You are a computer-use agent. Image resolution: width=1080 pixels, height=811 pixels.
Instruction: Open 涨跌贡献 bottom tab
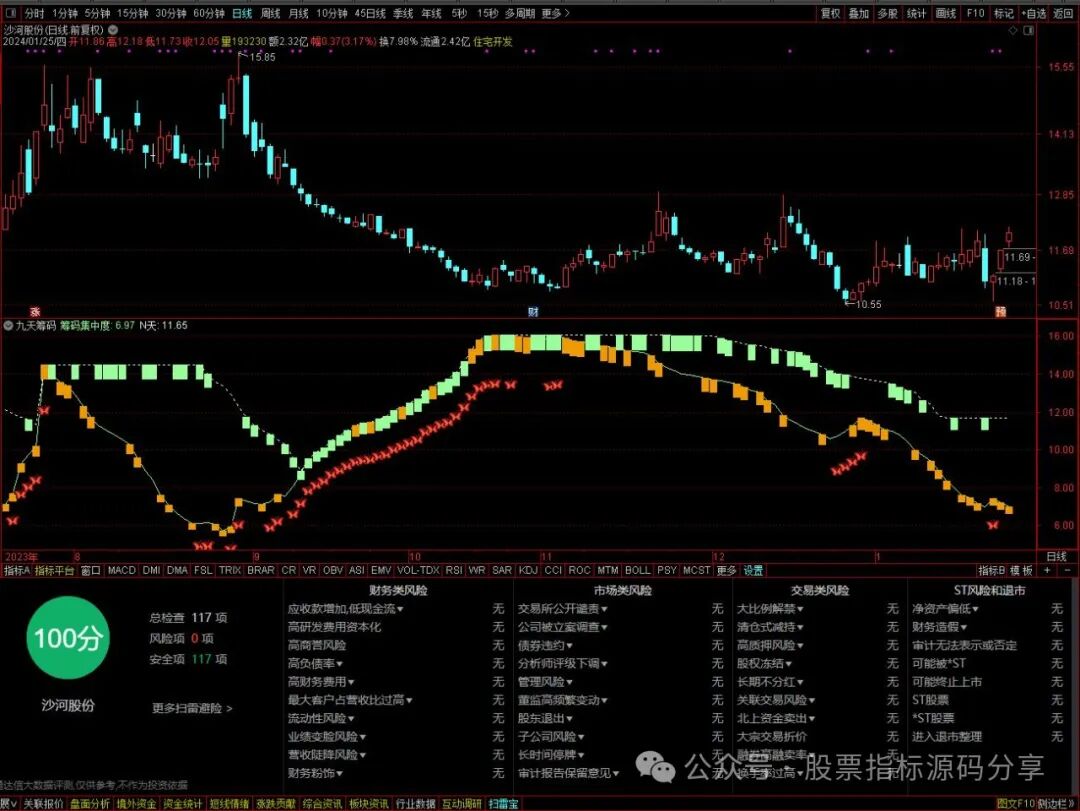(276, 803)
